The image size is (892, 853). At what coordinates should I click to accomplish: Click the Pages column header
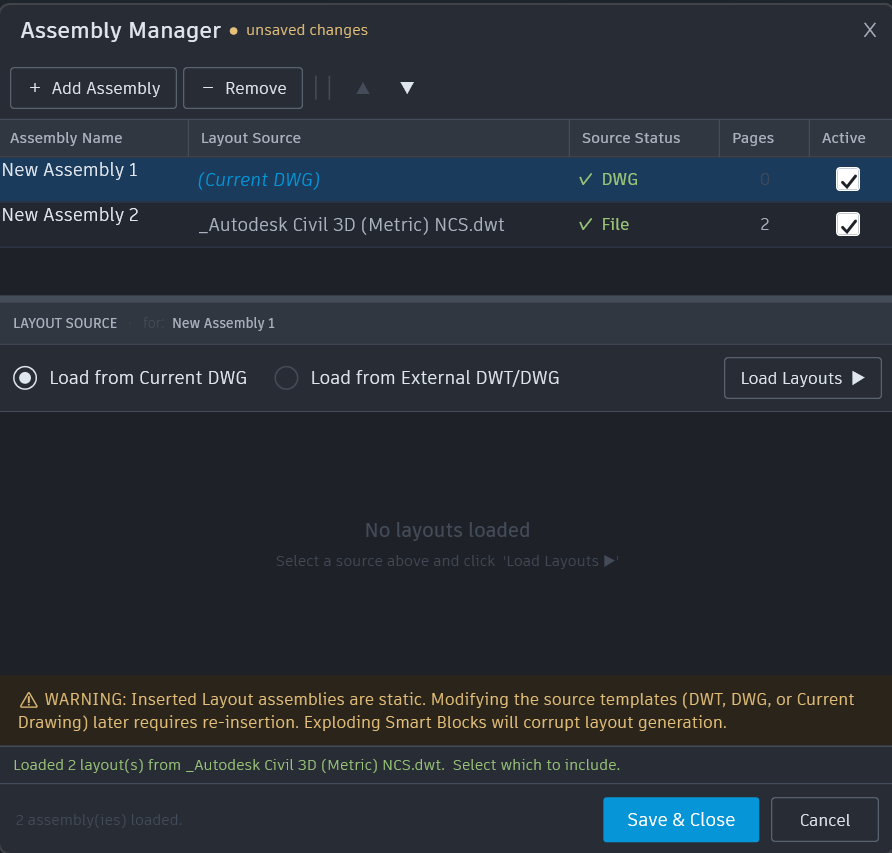[x=764, y=138]
